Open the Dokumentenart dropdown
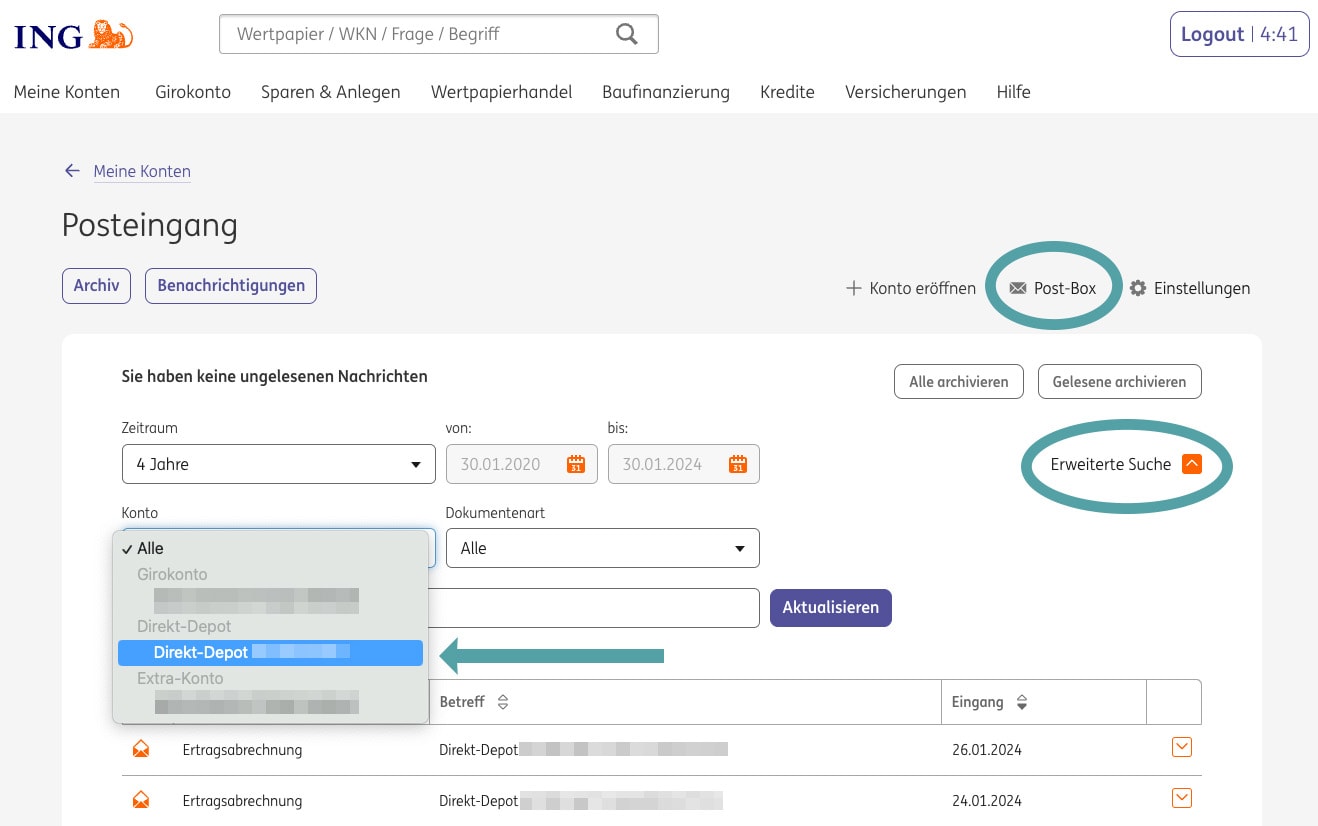 (603, 548)
